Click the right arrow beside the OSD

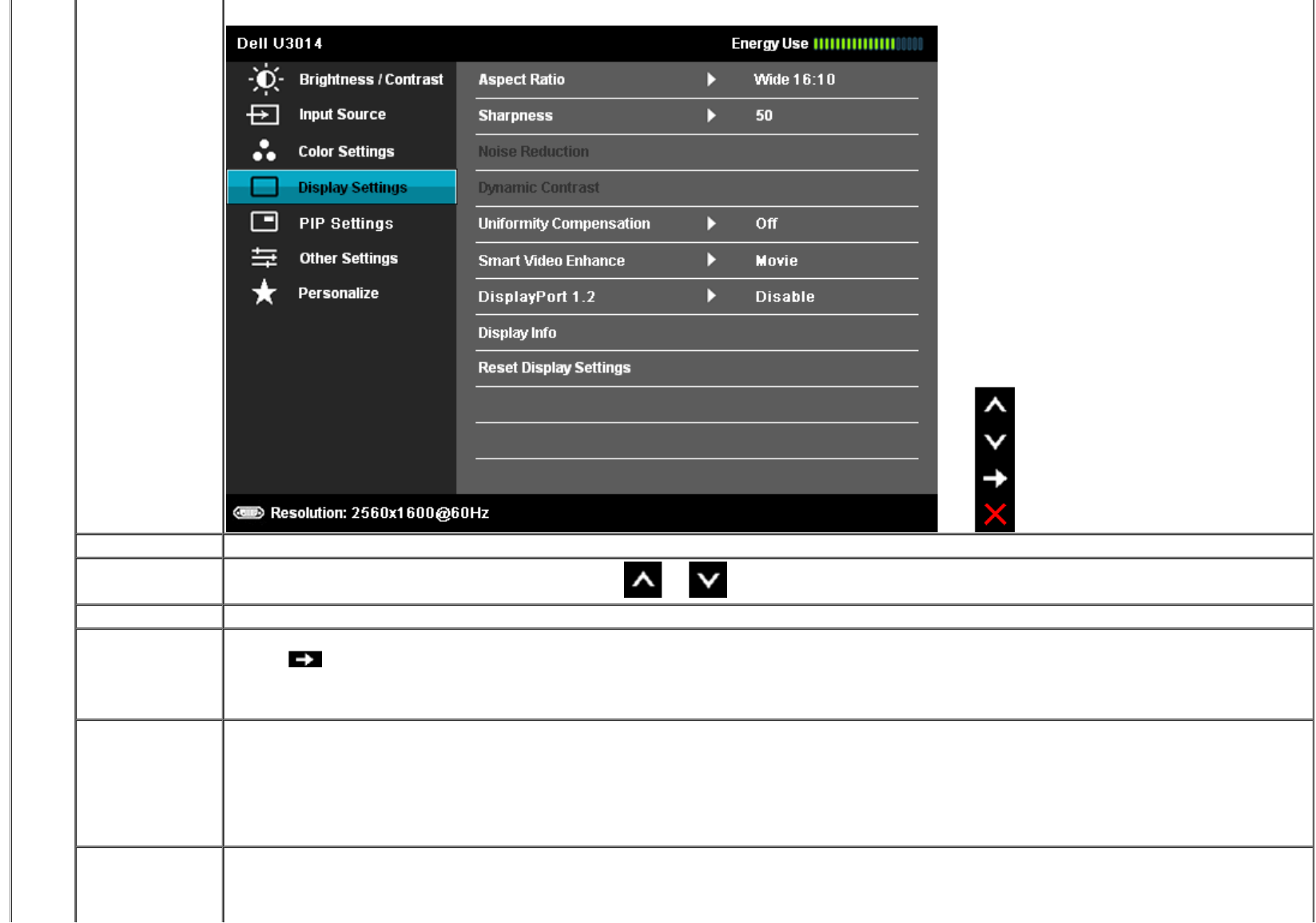995,479
